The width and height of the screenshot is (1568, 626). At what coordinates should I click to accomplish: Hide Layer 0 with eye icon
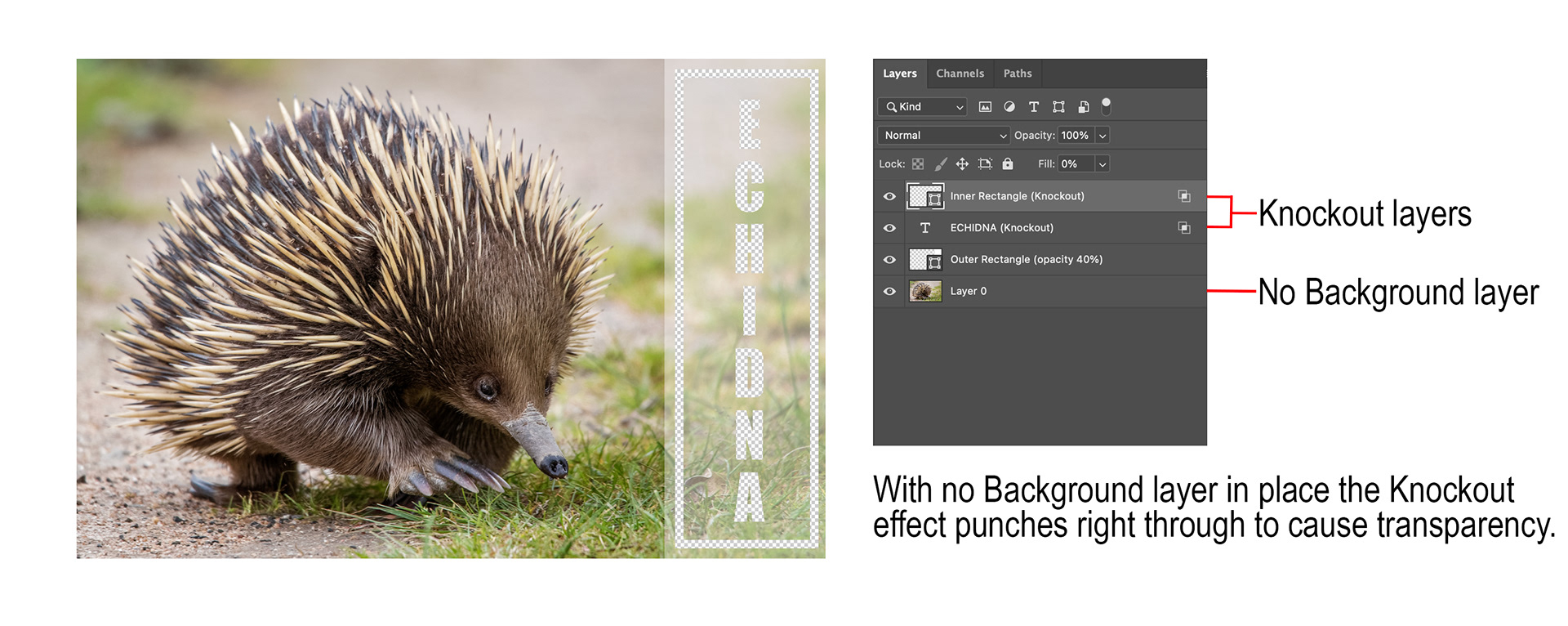click(889, 292)
